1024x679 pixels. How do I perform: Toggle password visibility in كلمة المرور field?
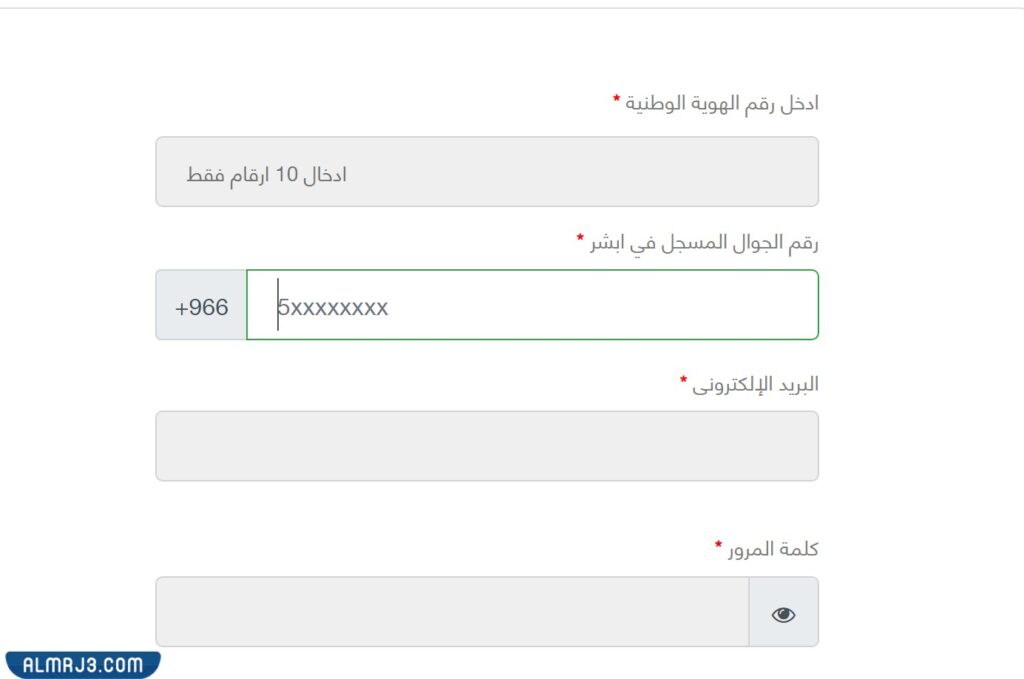(x=784, y=613)
